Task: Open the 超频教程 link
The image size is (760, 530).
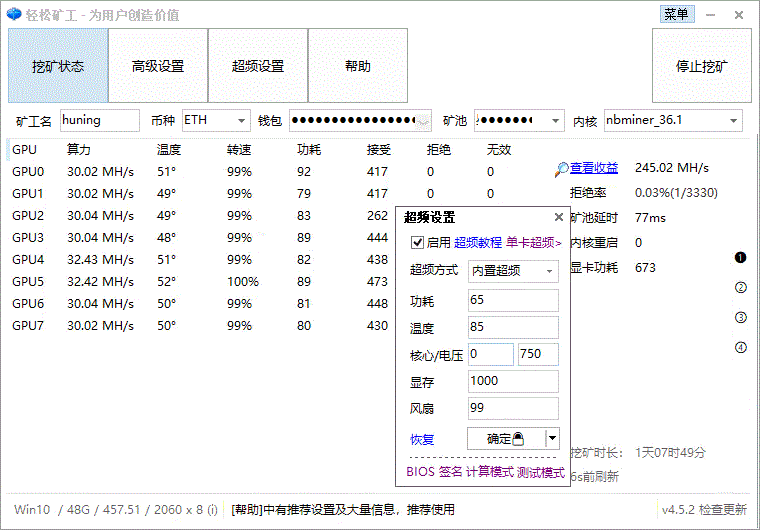Action: click(x=477, y=242)
